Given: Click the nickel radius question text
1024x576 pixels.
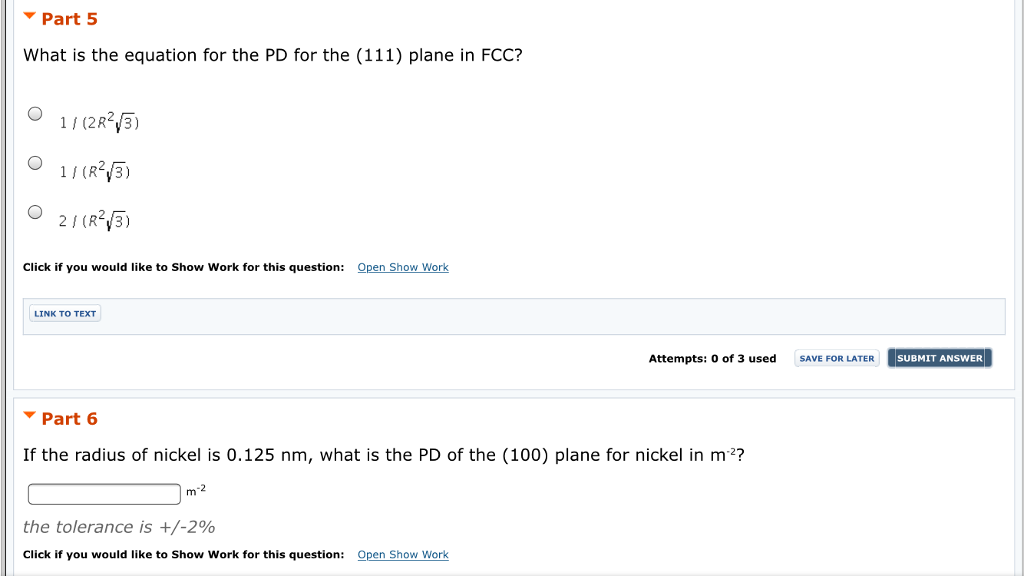Looking at the screenshot, I should point(383,455).
